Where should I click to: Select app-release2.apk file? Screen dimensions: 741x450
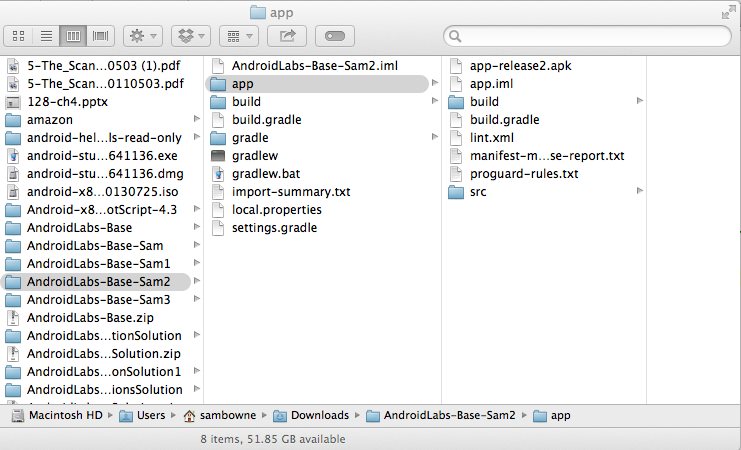tap(520, 66)
